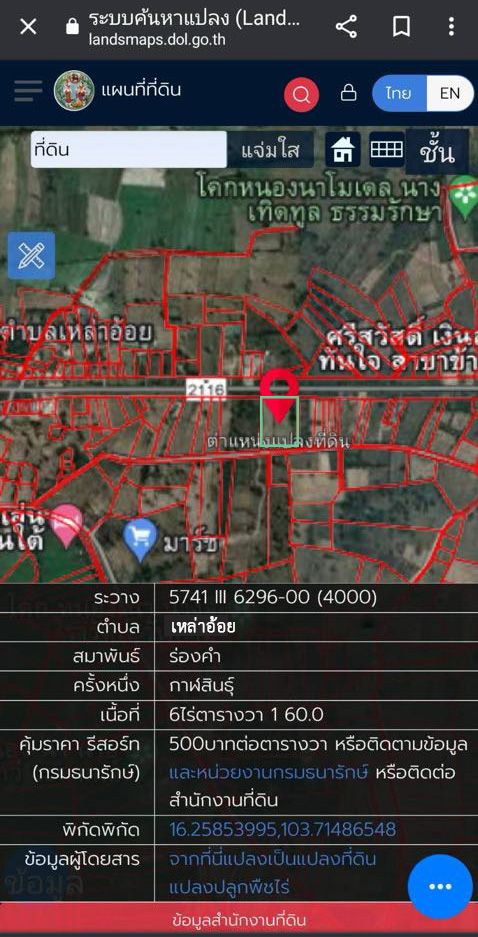The width and height of the screenshot is (478, 937).
Task: Switch language to EN
Action: 450,93
